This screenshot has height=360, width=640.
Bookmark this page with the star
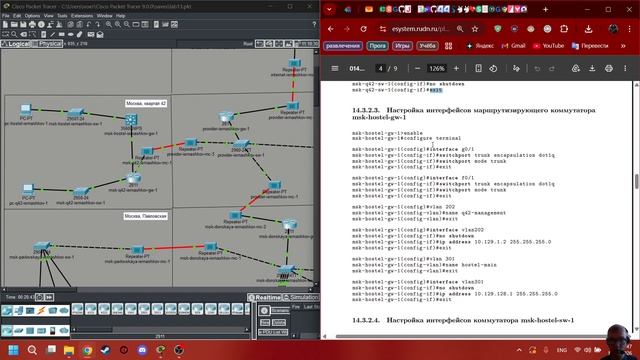(475, 29)
